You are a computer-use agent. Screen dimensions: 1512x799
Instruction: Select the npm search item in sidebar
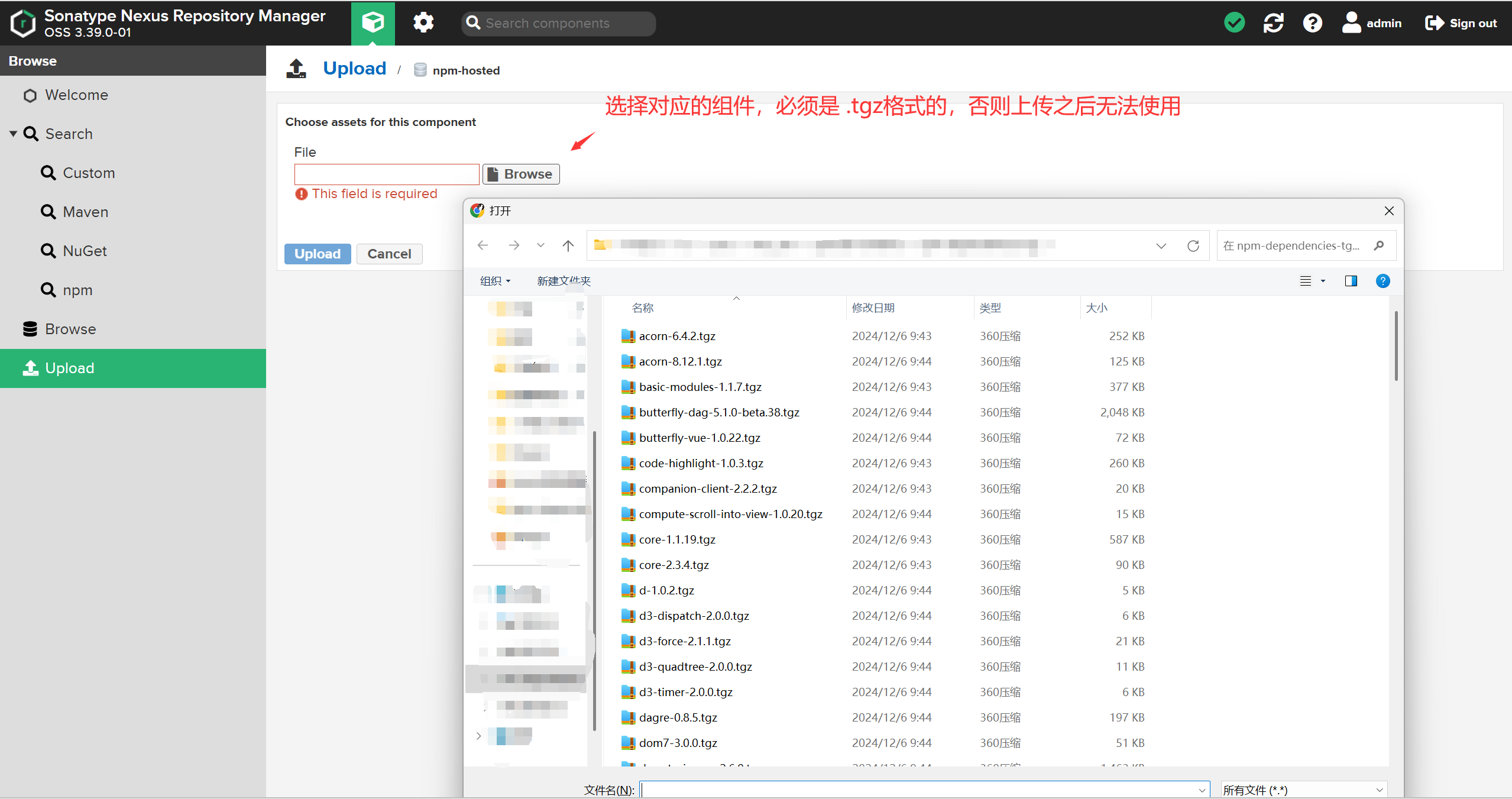(x=77, y=290)
